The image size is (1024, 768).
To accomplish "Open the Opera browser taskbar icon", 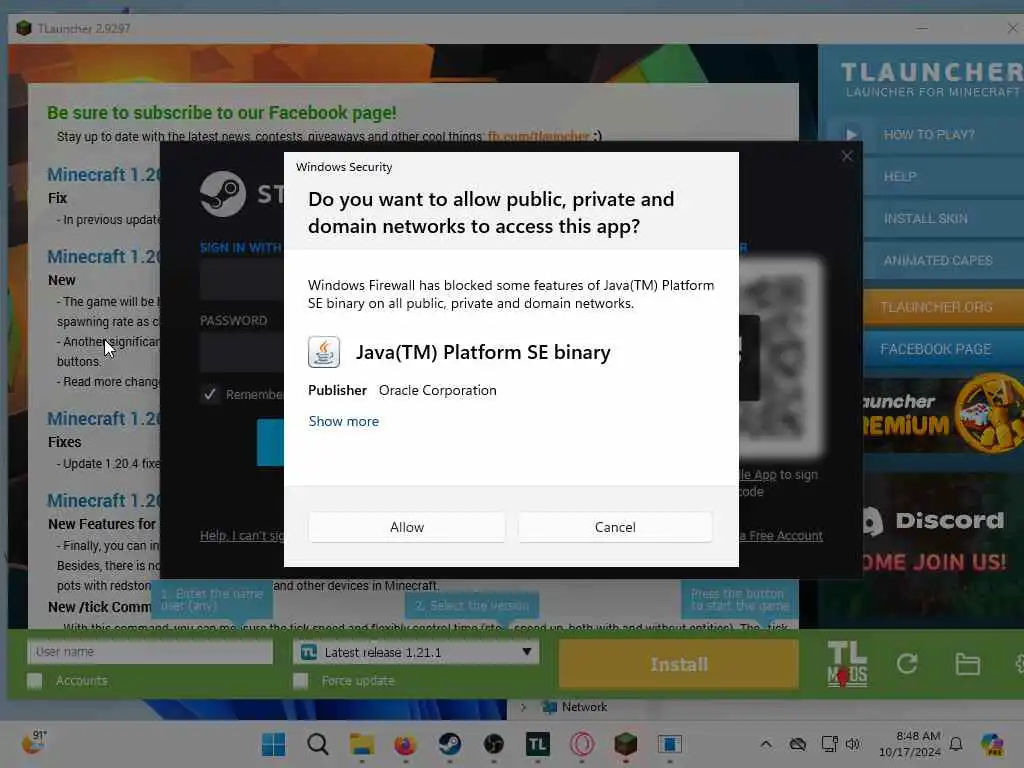I will [582, 744].
